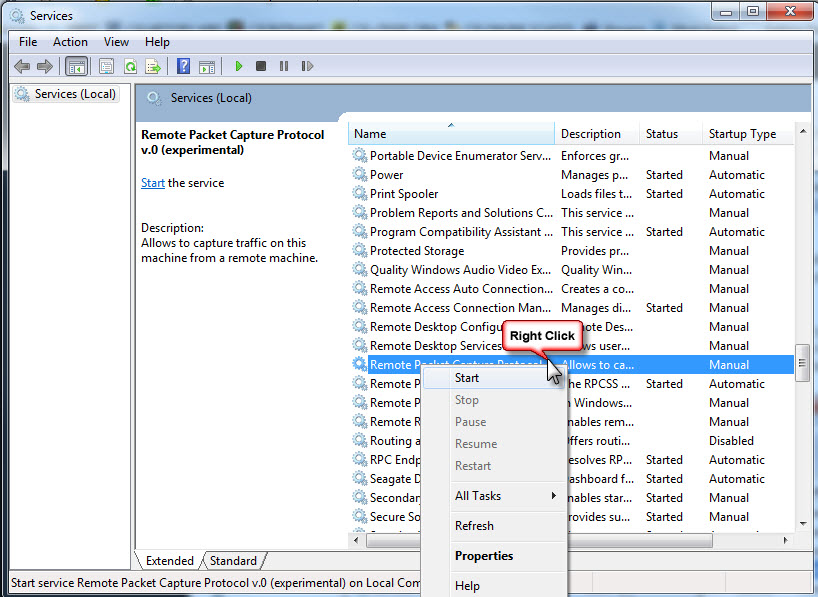
Task: Open the View menu
Action: 116,42
